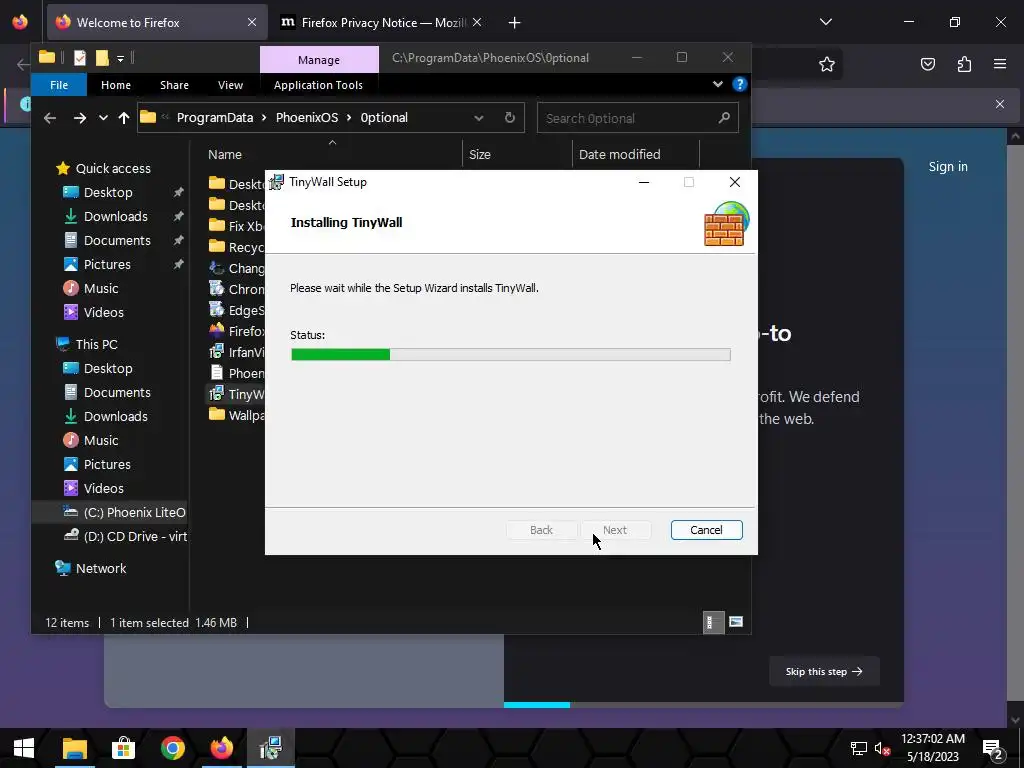Open a new Firefox tab
This screenshot has width=1024, height=768.
click(x=514, y=23)
